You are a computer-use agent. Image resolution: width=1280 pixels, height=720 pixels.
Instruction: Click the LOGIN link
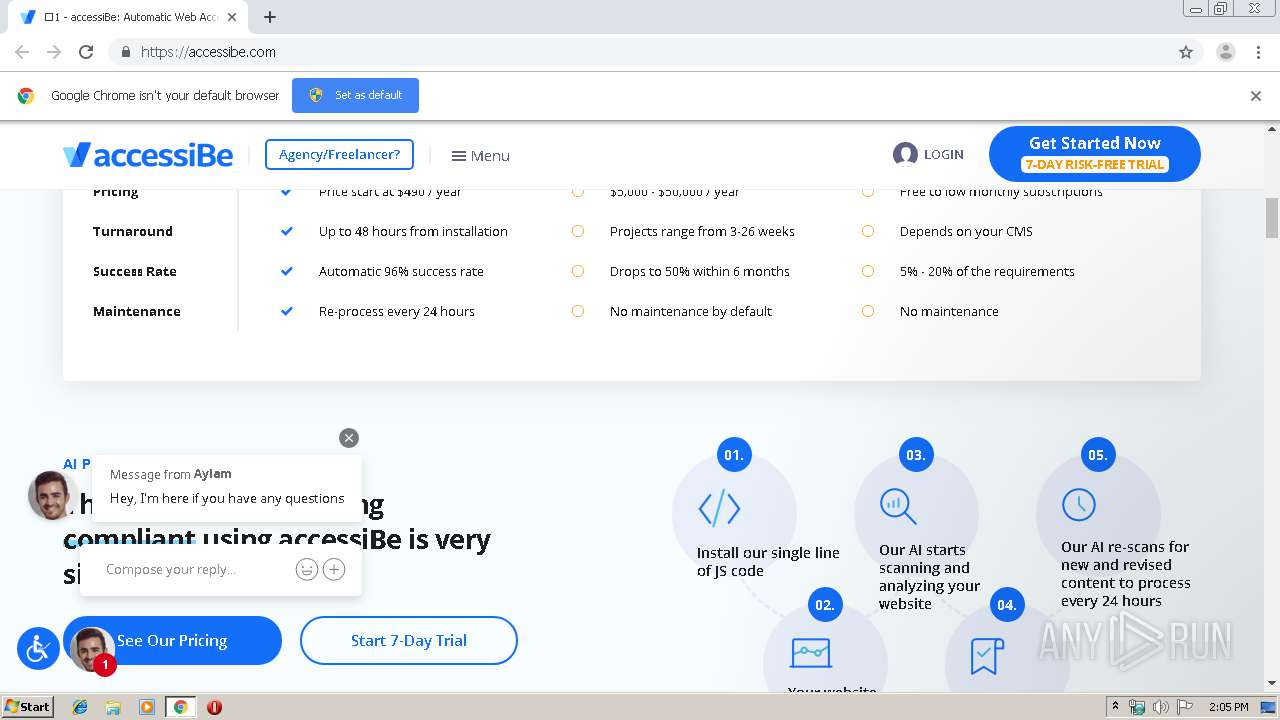(x=943, y=154)
